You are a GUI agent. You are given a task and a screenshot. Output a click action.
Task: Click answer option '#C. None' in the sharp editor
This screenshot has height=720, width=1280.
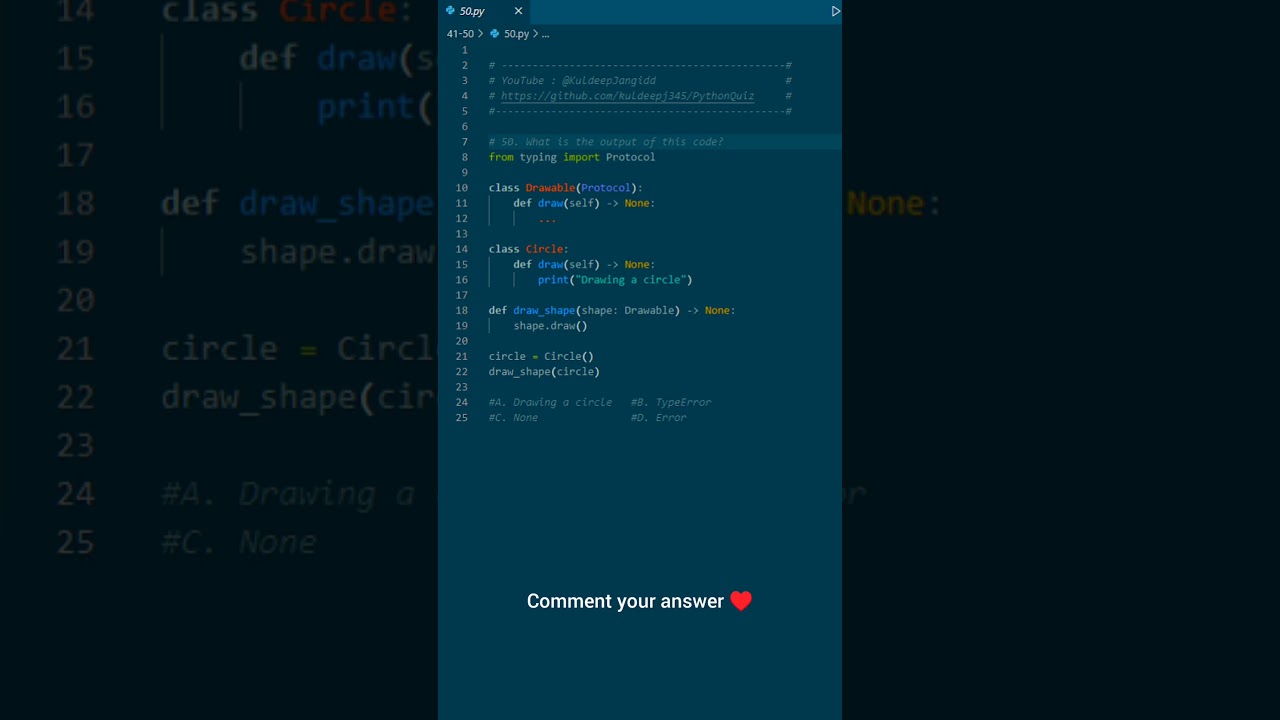coord(513,418)
